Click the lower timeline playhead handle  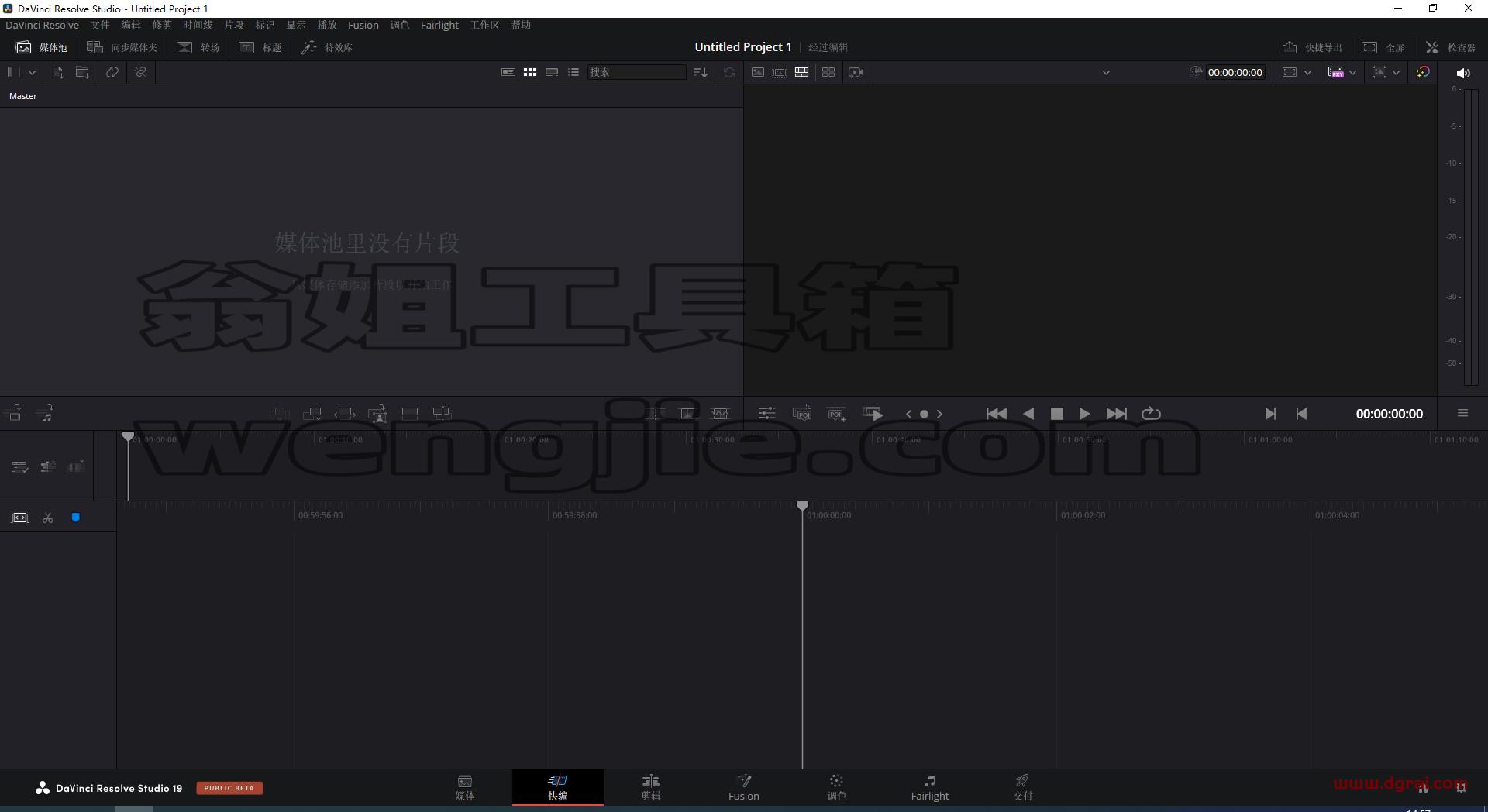[x=802, y=506]
